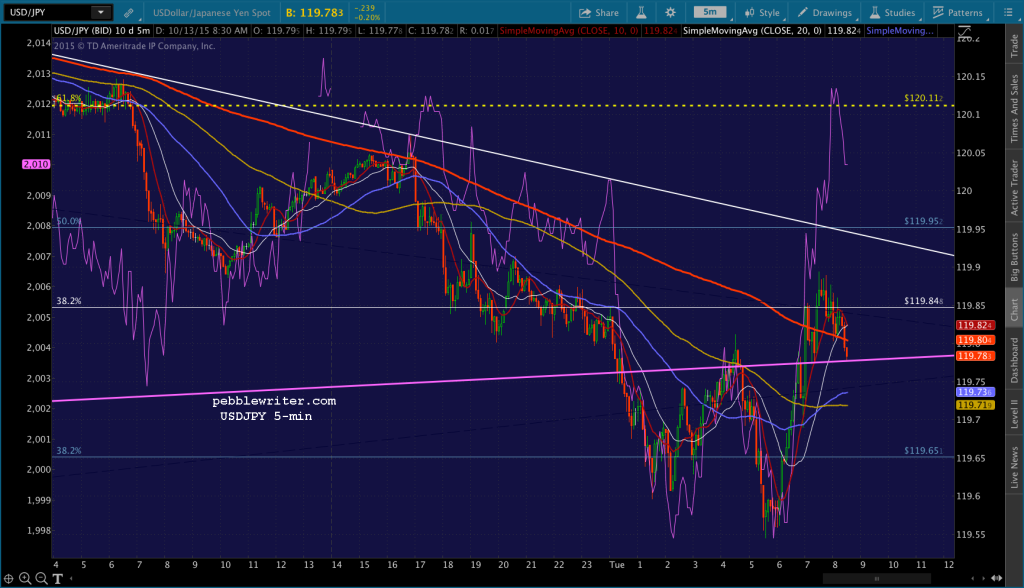Click the pebblewriter.com USDJPY 5-min annotation

point(274,408)
